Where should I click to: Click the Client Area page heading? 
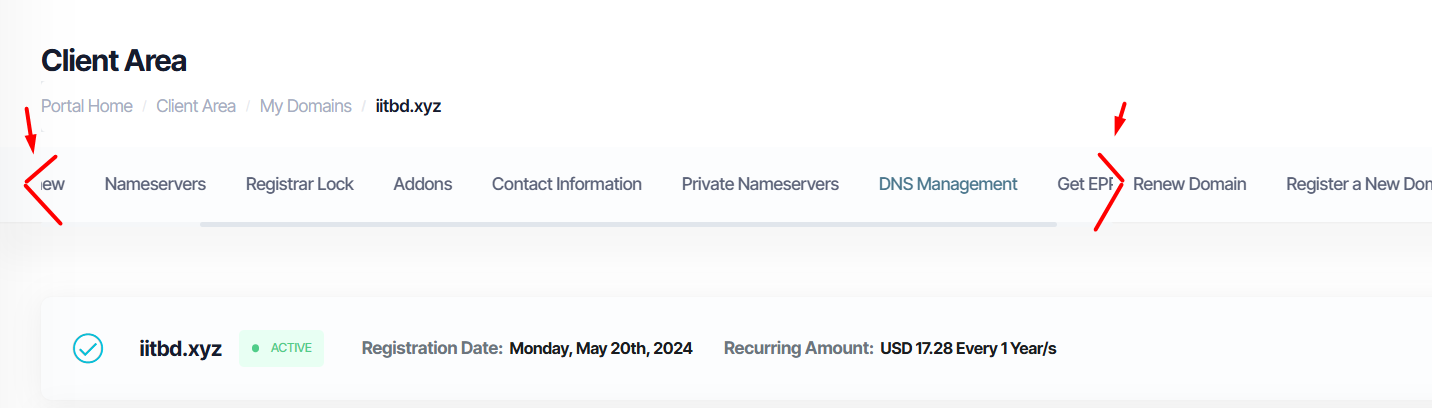click(114, 61)
